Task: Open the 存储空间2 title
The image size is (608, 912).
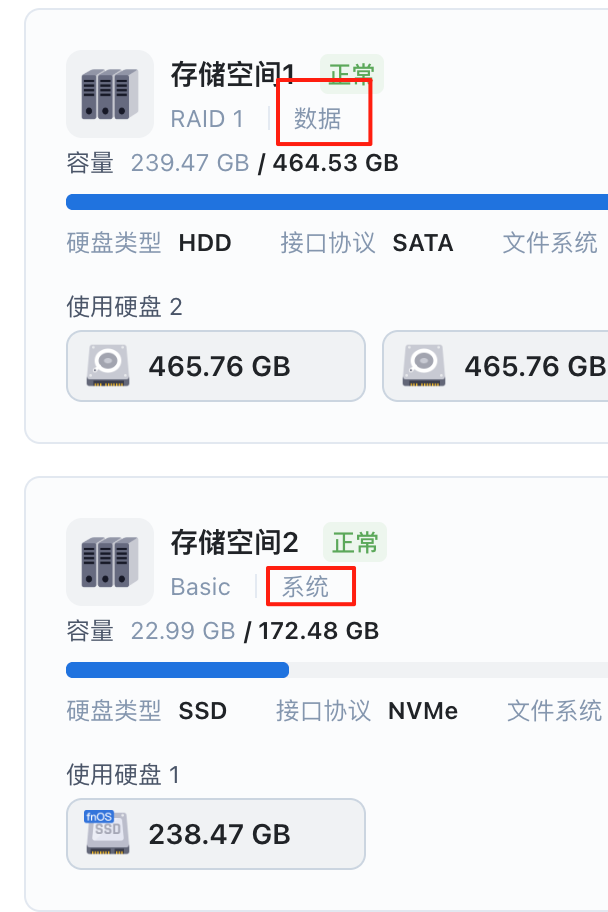Action: click(x=235, y=543)
